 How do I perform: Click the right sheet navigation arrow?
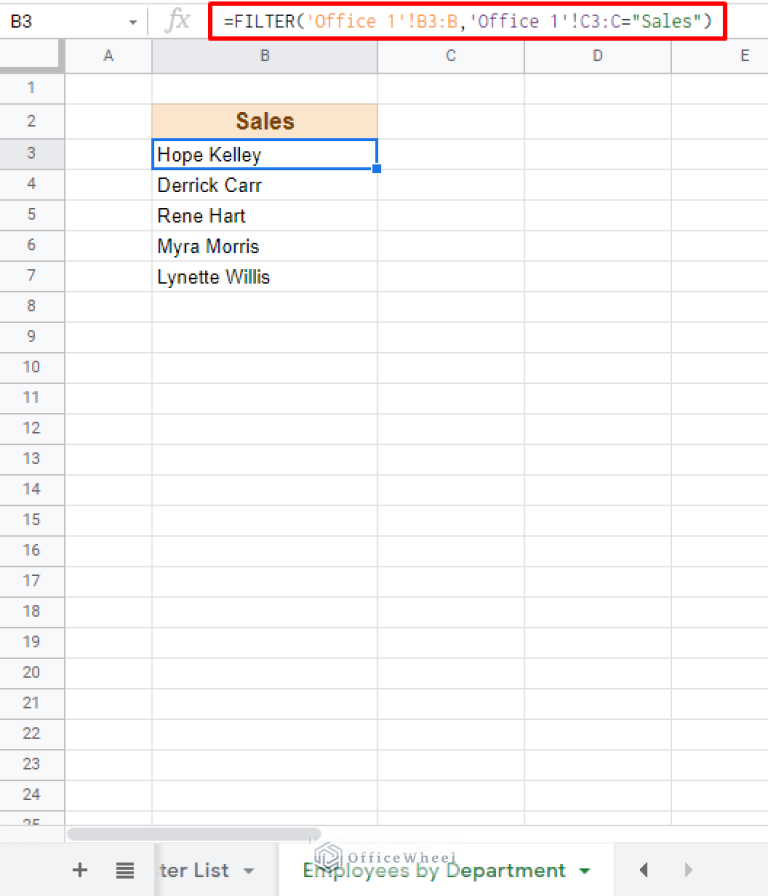pos(688,870)
